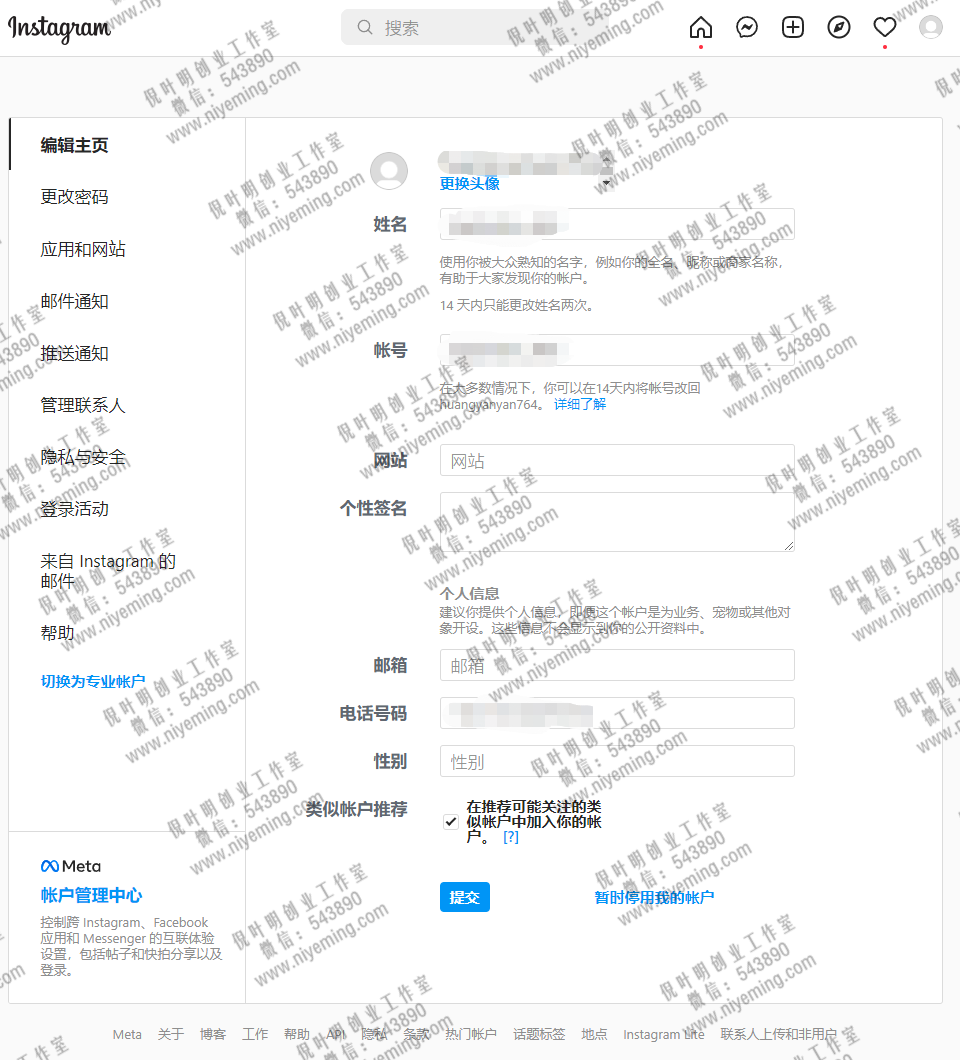Click 暂时停用我的帐户 link
The width and height of the screenshot is (960, 1060).
click(654, 897)
